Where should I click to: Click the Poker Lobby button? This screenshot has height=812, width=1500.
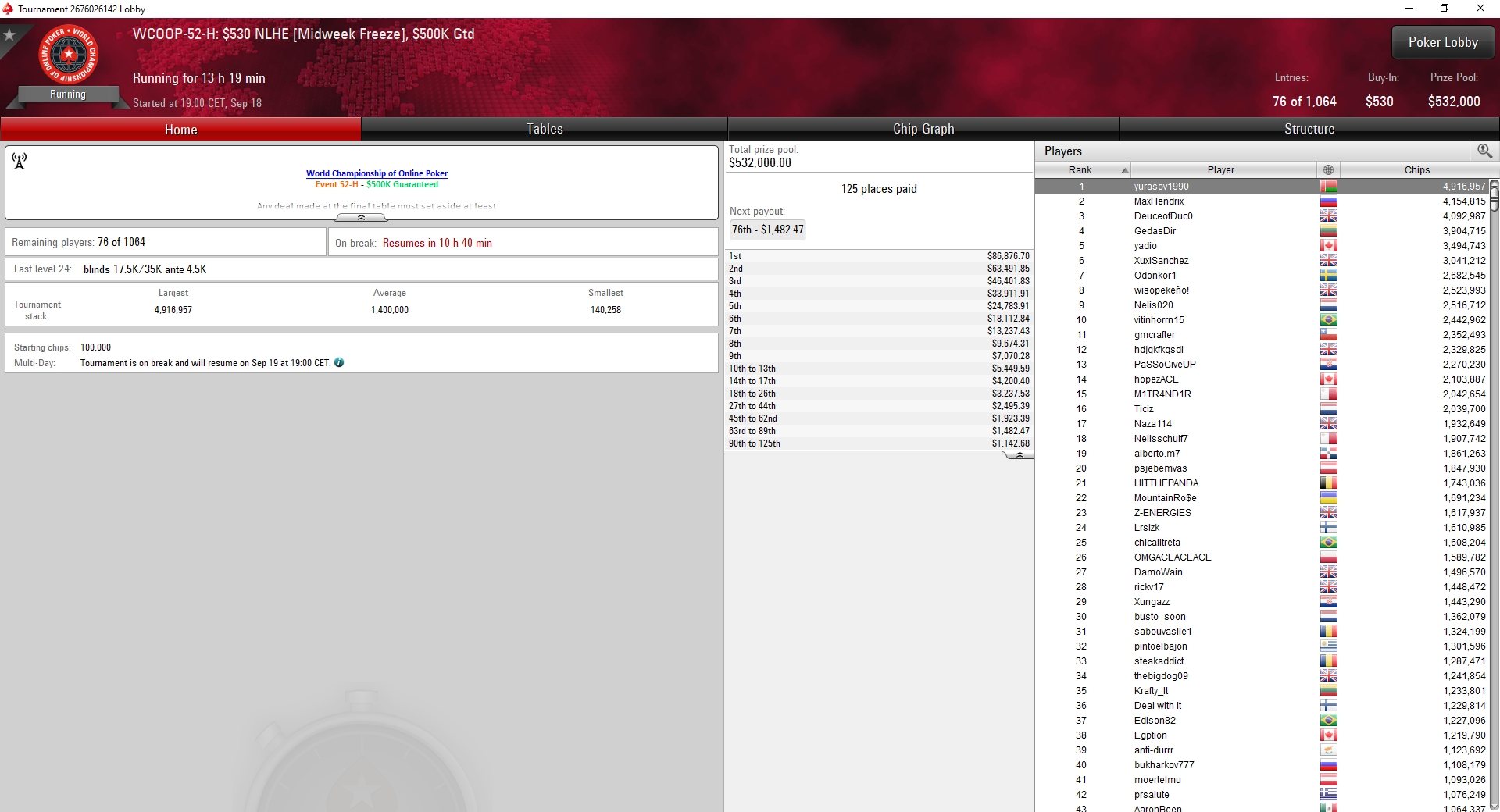[1443, 42]
